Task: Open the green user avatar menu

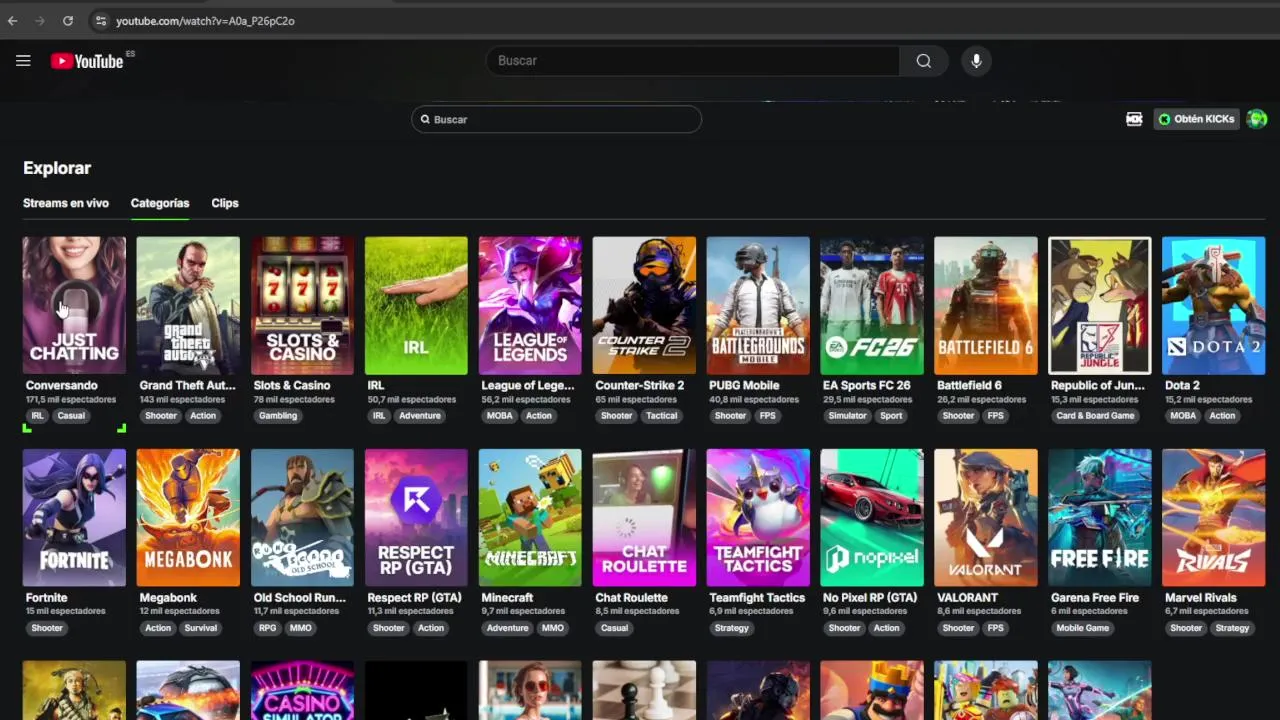Action: click(x=1256, y=119)
